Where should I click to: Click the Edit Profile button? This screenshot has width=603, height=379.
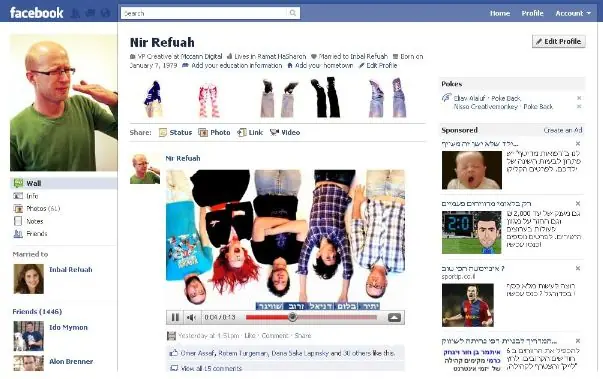[559, 41]
